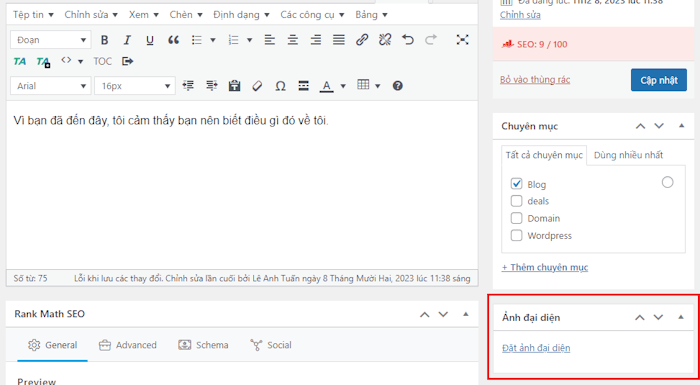Apply text color with the A icon
Screen dimensions: 700x385
[x=327, y=86]
